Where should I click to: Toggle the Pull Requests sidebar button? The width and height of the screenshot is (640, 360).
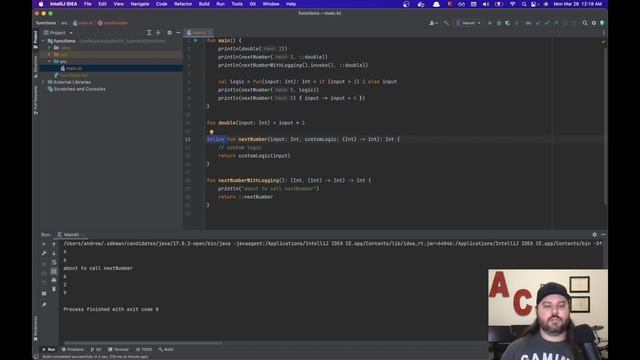[36, 100]
